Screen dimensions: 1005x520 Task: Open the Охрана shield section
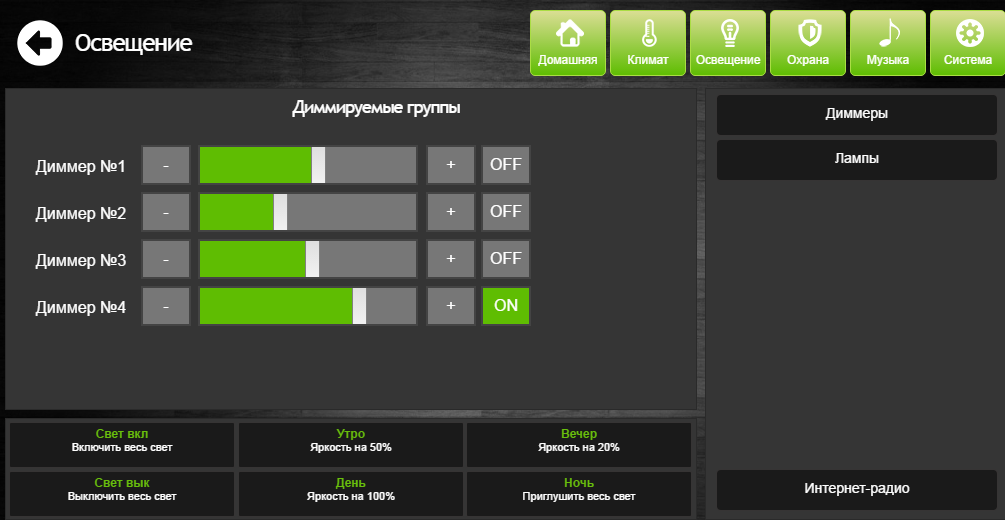click(x=808, y=43)
